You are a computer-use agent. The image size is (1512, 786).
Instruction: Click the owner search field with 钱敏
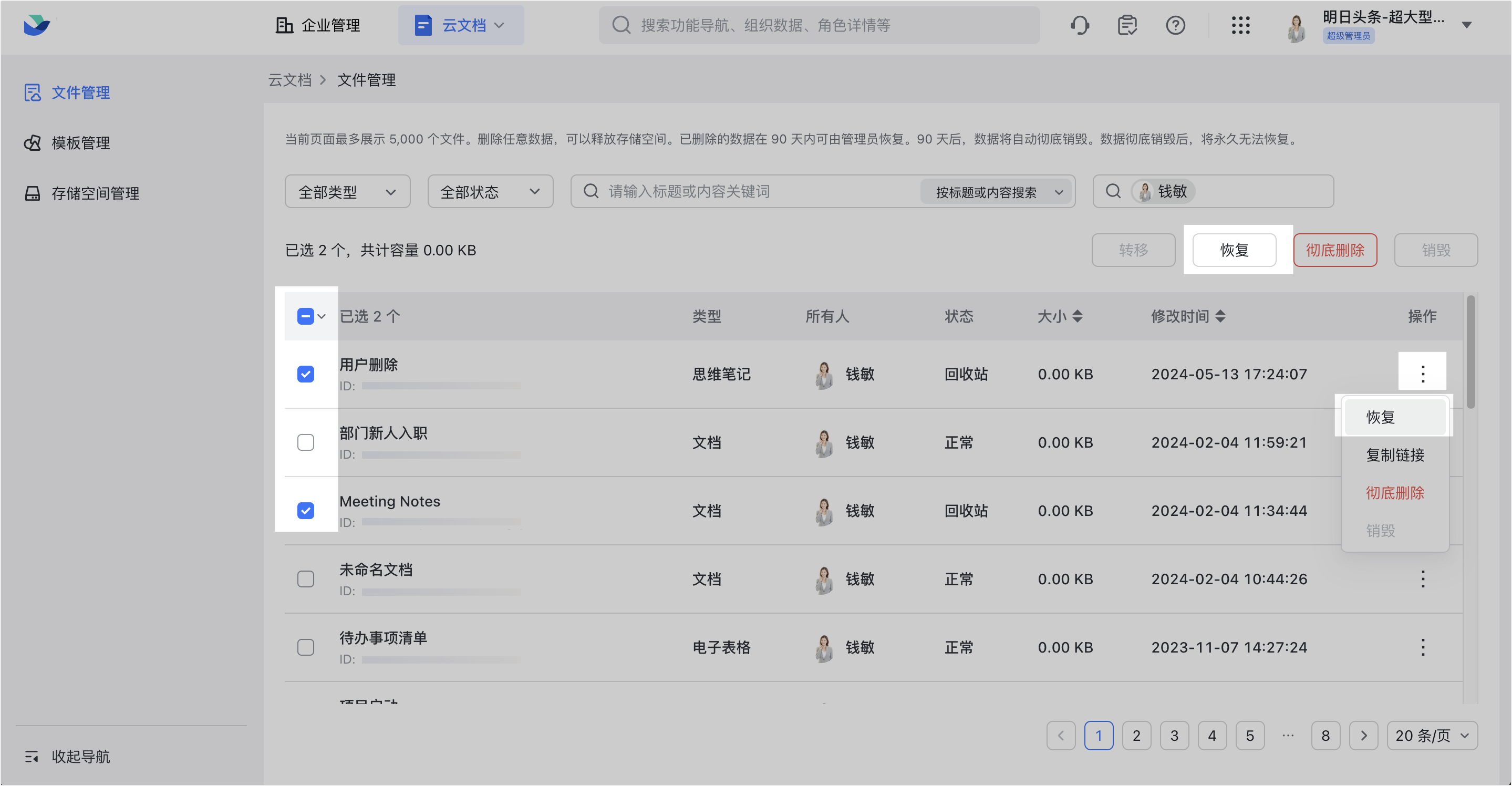(x=1213, y=191)
